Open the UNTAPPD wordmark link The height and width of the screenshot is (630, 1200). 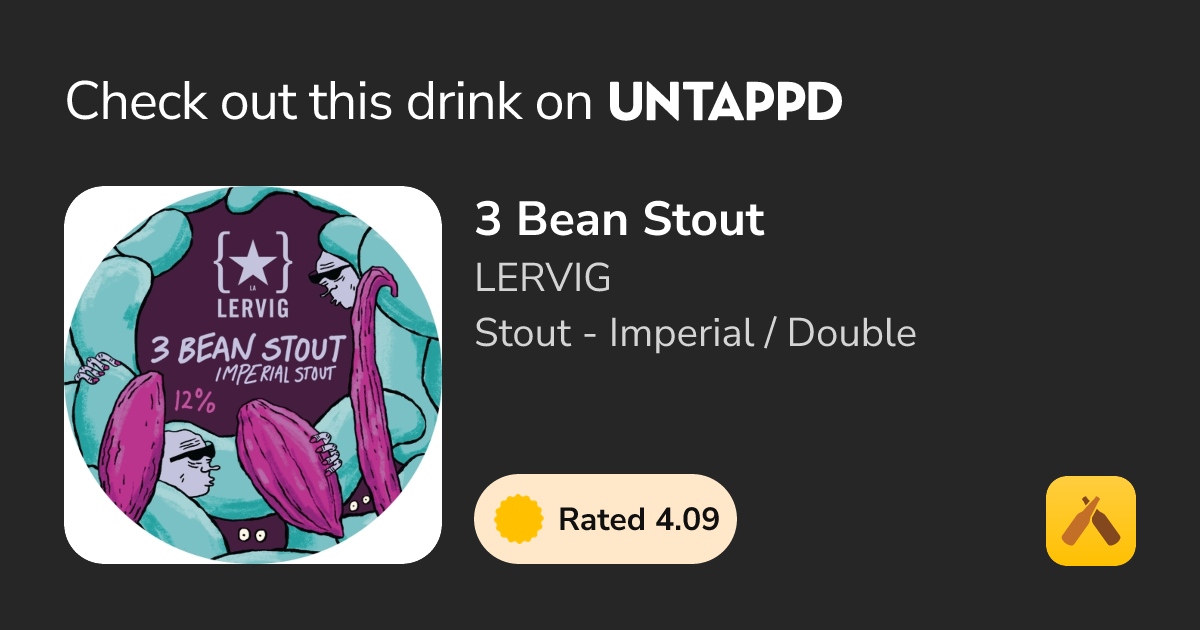point(725,101)
